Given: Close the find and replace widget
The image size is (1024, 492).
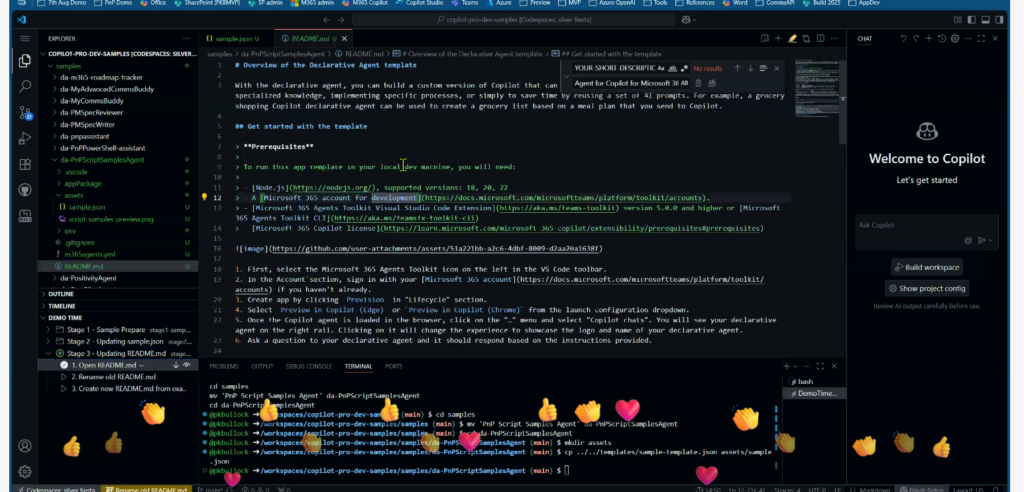Looking at the screenshot, I should (x=776, y=68).
